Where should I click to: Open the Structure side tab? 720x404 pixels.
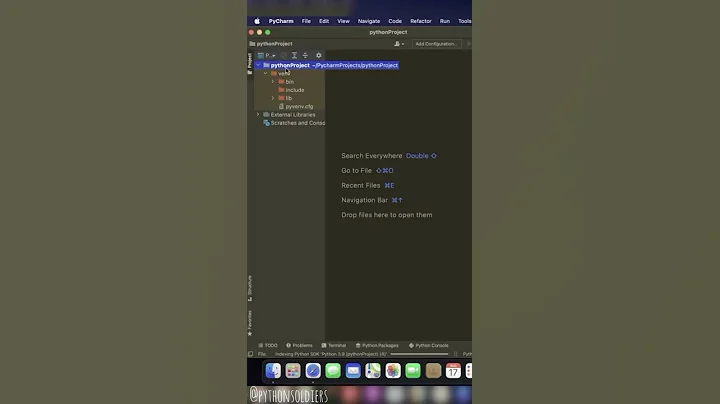(x=250, y=288)
